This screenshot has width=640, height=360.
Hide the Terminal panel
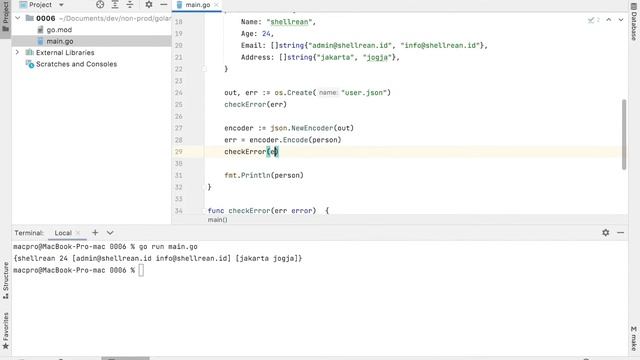620,232
